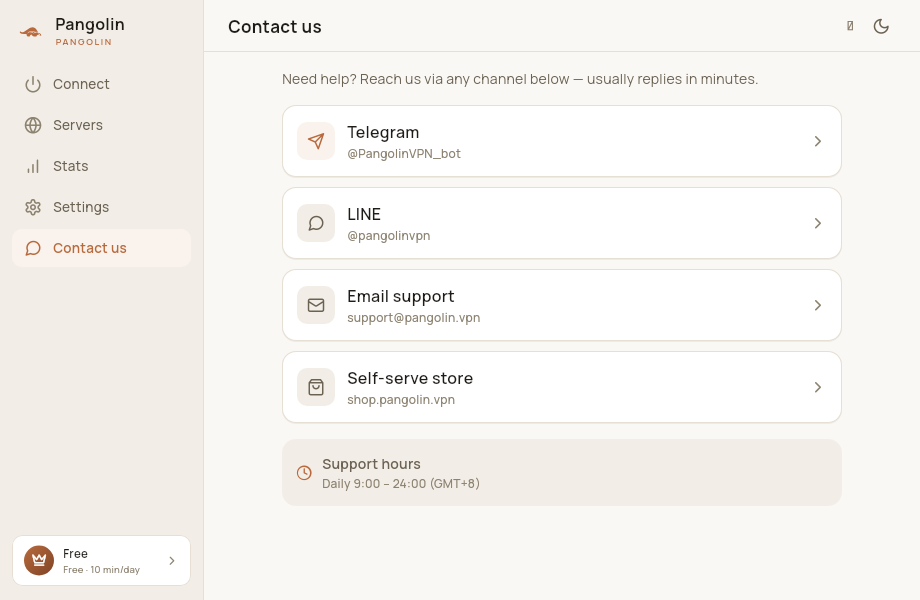
Task: Click the Connect power icon
Action: (33, 84)
